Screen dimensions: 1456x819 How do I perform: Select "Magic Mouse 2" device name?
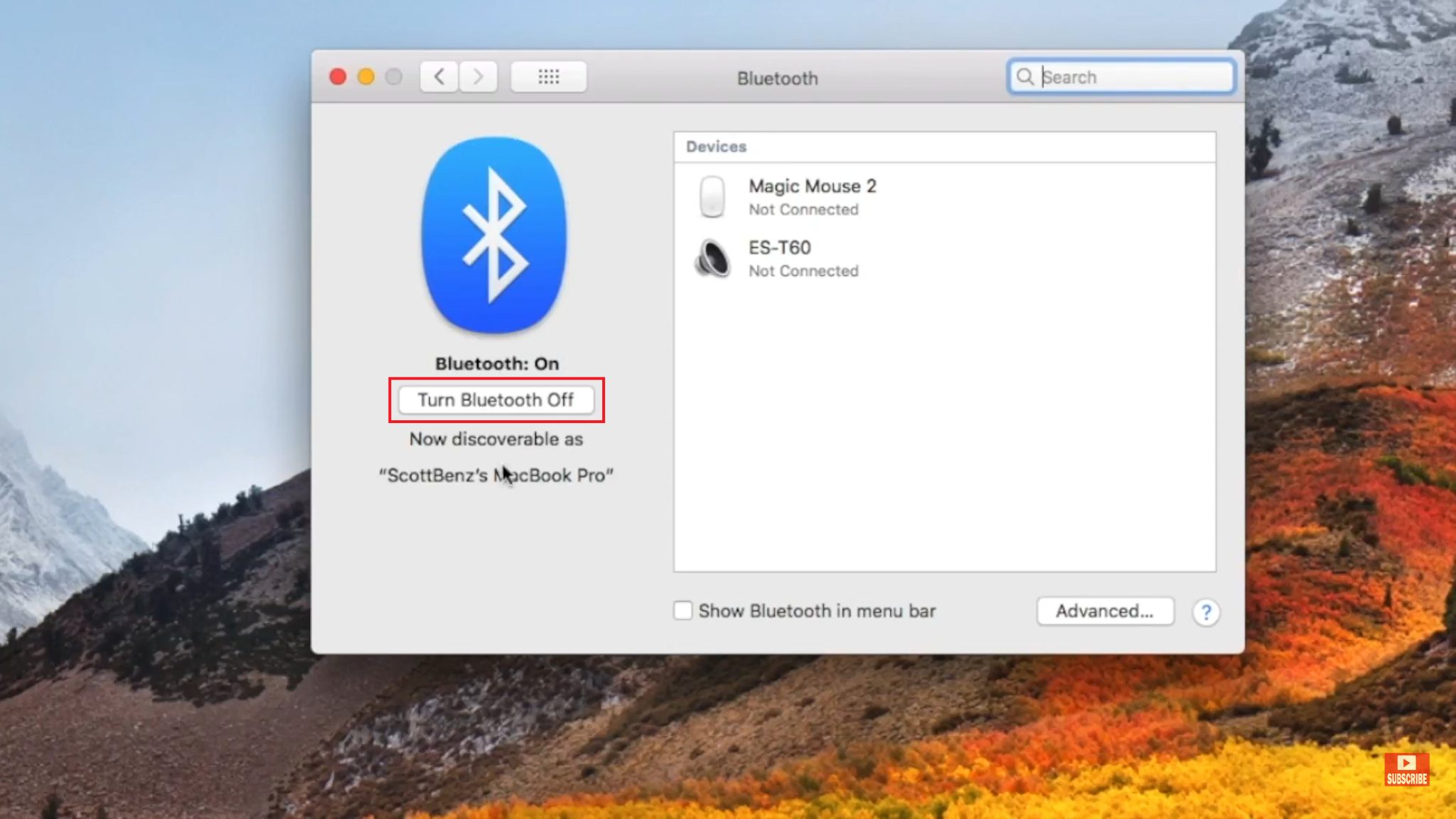tap(812, 186)
